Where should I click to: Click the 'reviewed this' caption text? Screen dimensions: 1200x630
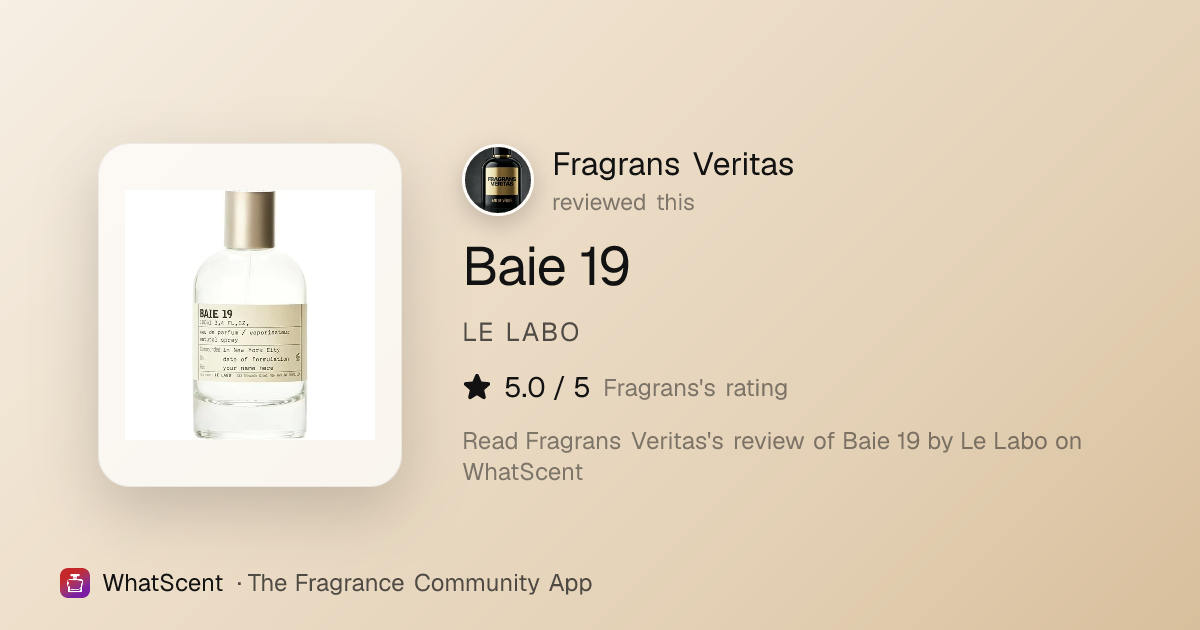click(x=623, y=202)
